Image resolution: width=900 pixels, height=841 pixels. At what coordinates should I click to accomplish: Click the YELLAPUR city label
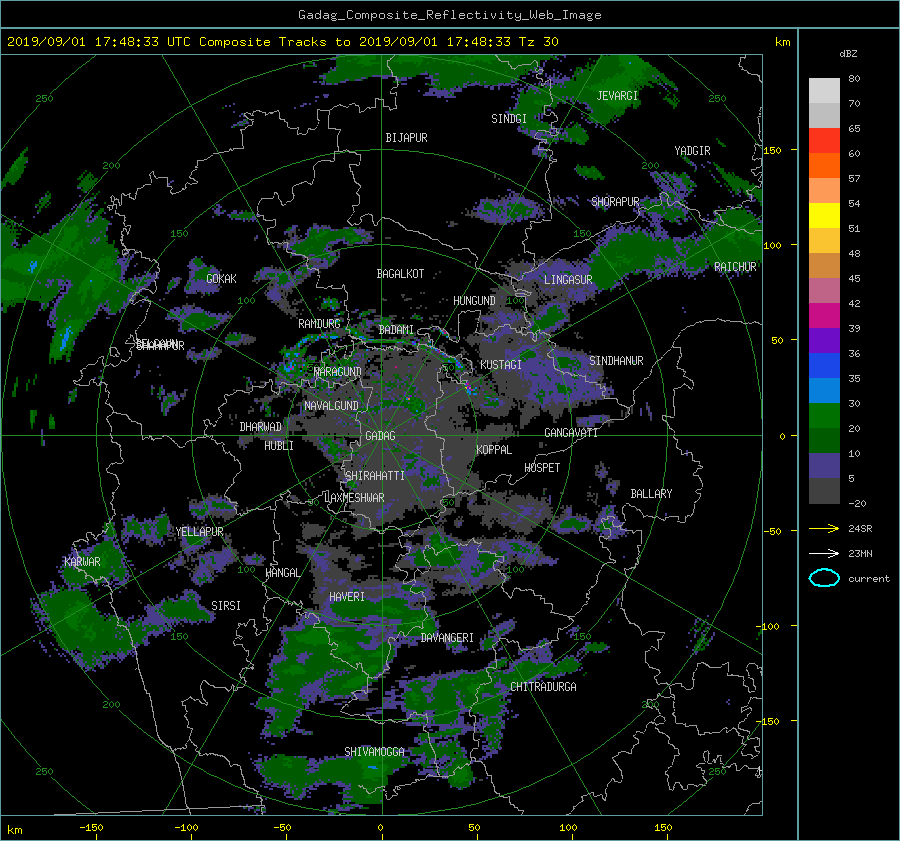200,532
